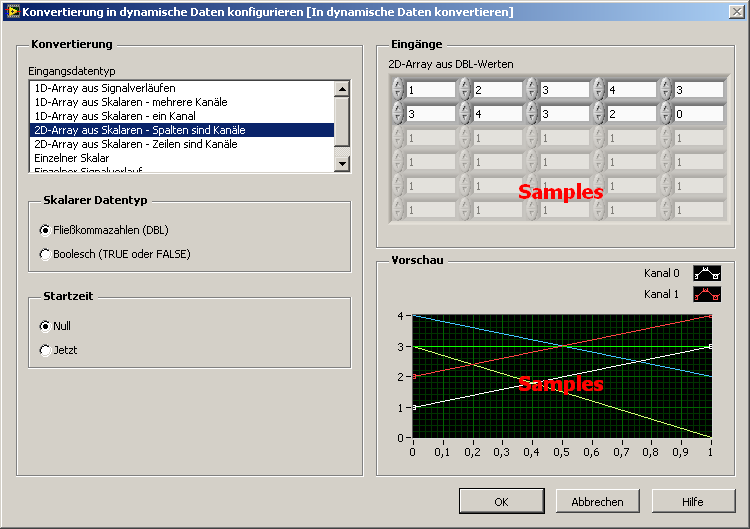Click stepper beside second-row value 0

tap(666, 113)
